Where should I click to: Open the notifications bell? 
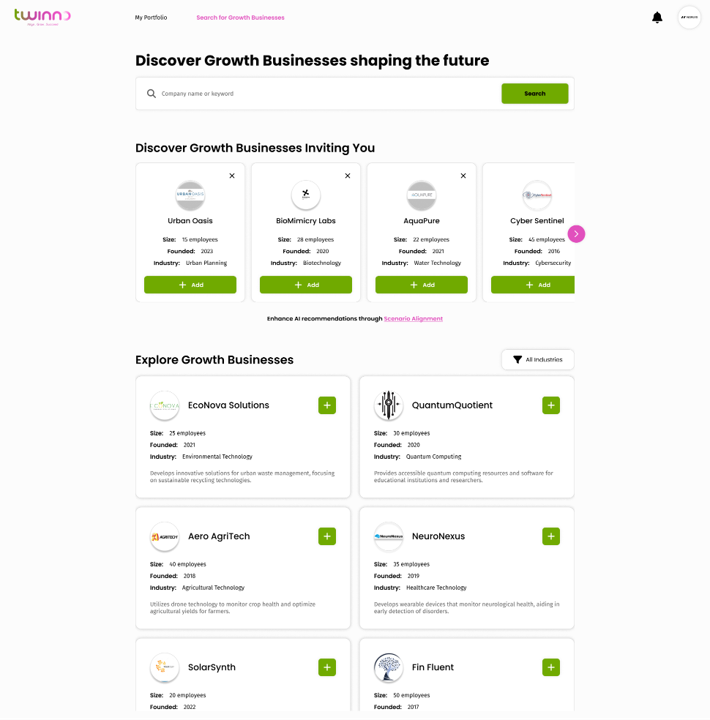(x=657, y=17)
